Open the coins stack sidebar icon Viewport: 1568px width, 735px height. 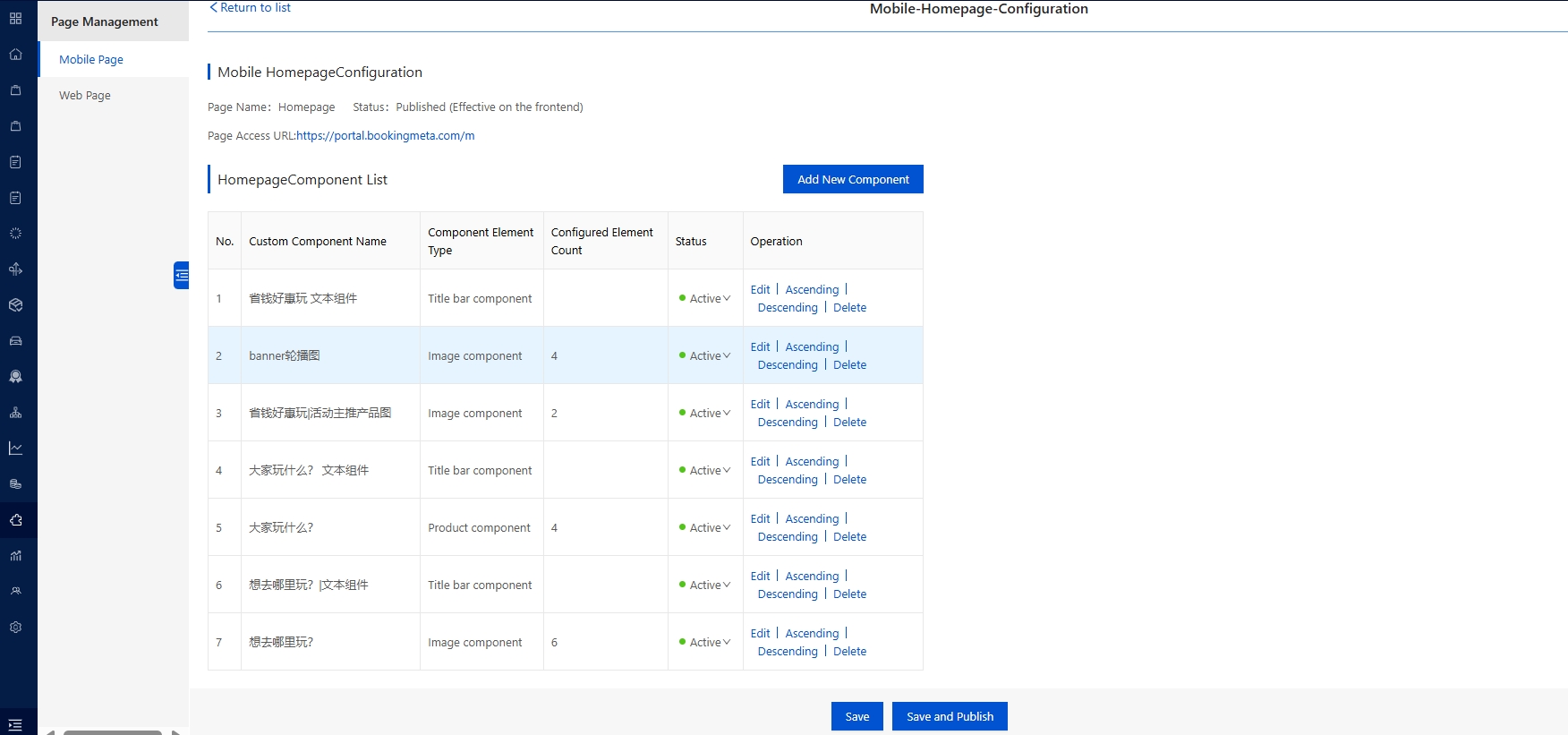pyautogui.click(x=15, y=484)
